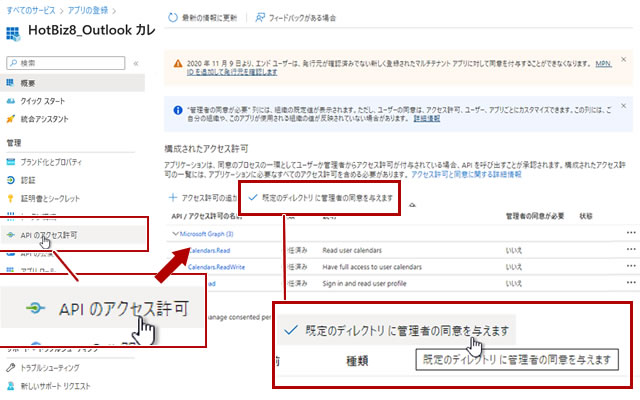Click いいえ in the Read user calendars row
Screen dimensions: 640x400
tap(513, 250)
